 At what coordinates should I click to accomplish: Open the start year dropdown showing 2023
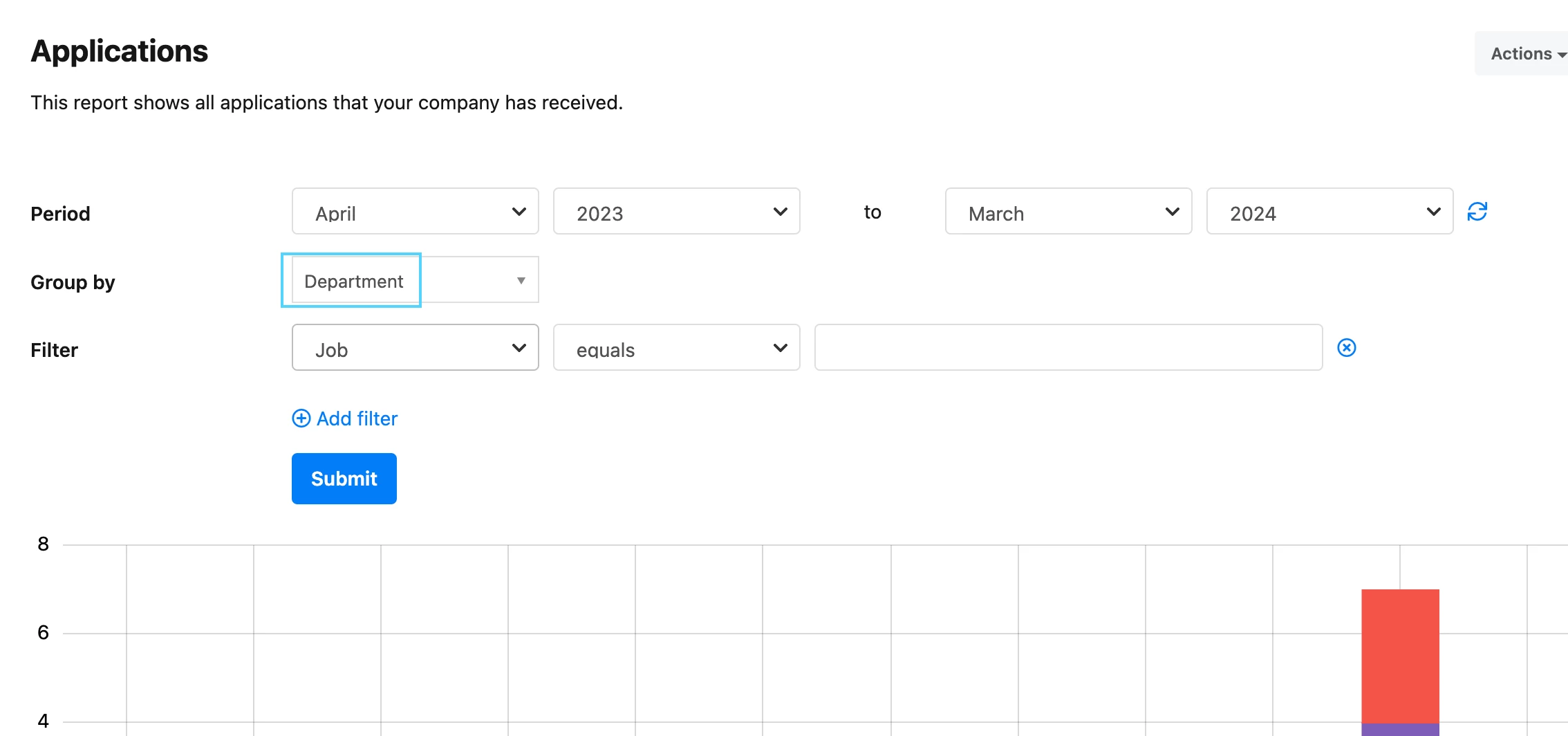(x=676, y=211)
